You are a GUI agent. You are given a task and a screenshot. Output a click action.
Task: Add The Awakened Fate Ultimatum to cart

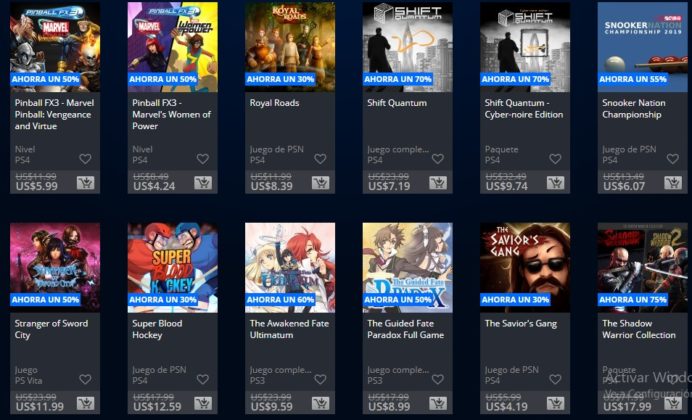pos(320,403)
